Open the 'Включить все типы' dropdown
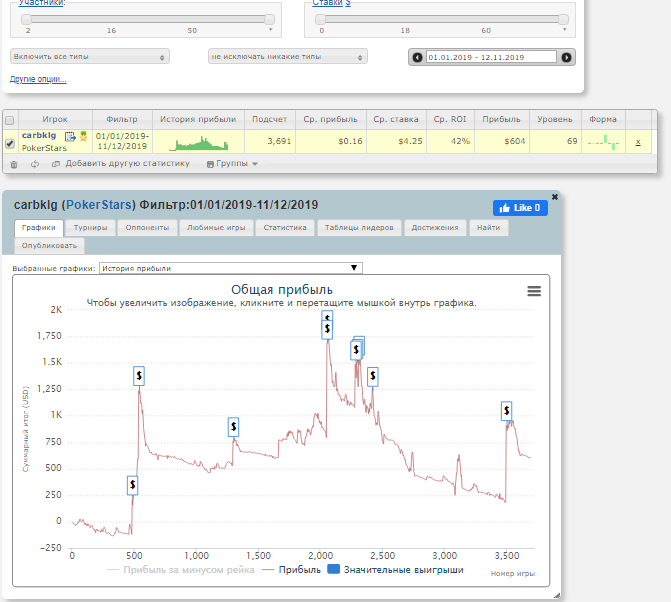Image resolution: width=671 pixels, height=602 pixels. (90, 56)
